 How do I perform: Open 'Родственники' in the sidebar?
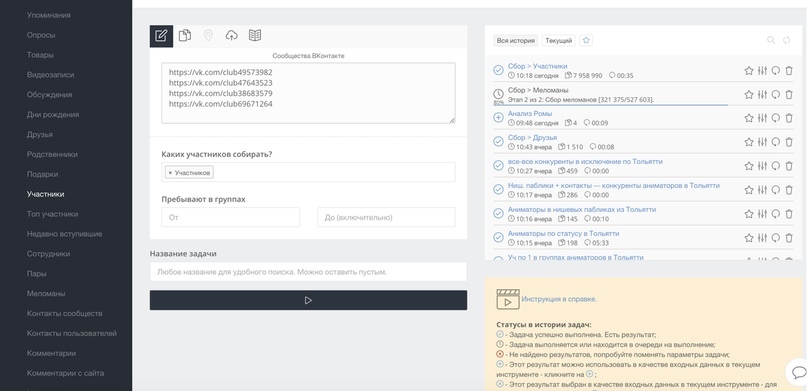click(x=52, y=154)
